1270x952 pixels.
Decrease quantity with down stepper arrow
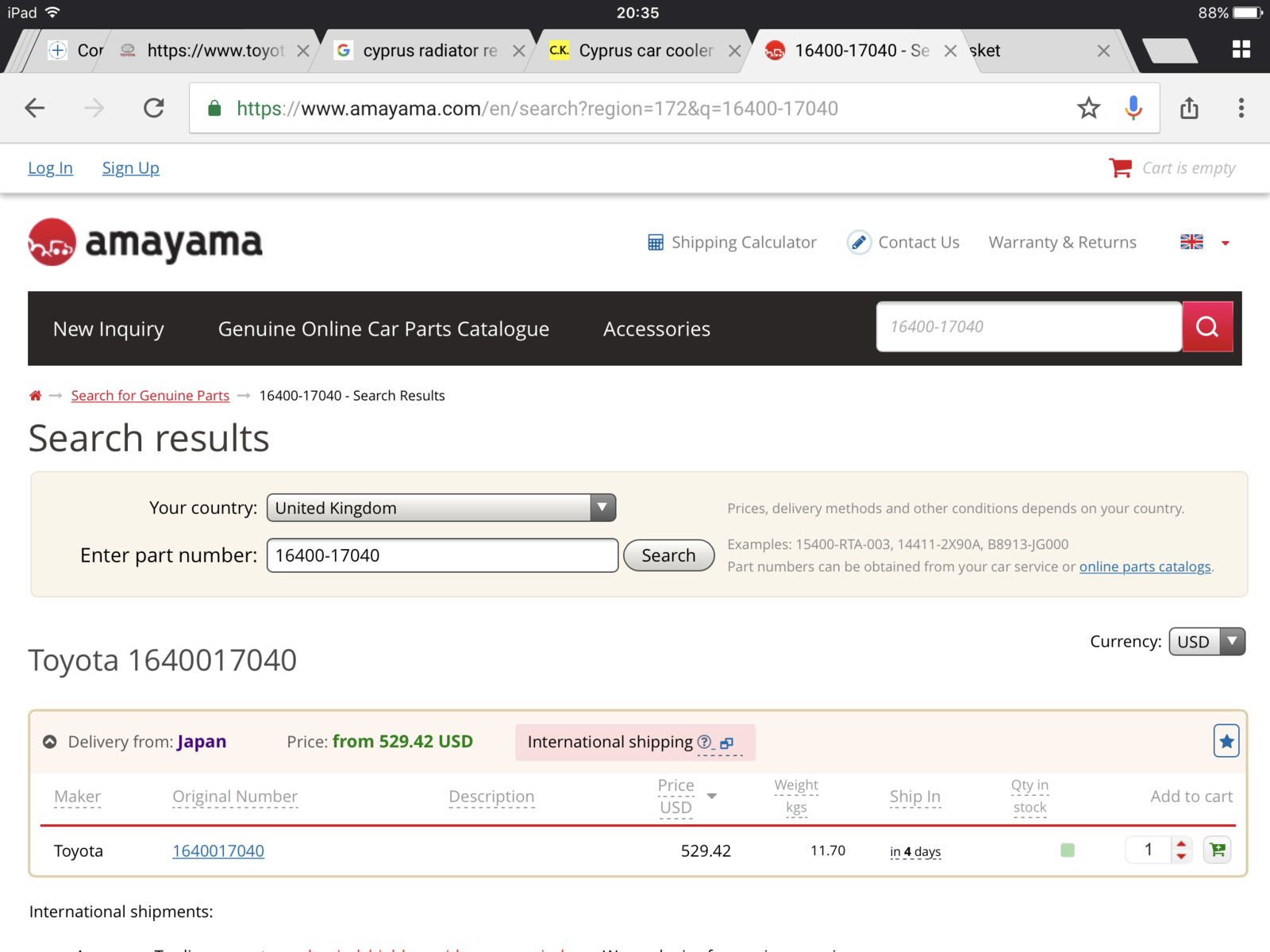tap(1181, 856)
